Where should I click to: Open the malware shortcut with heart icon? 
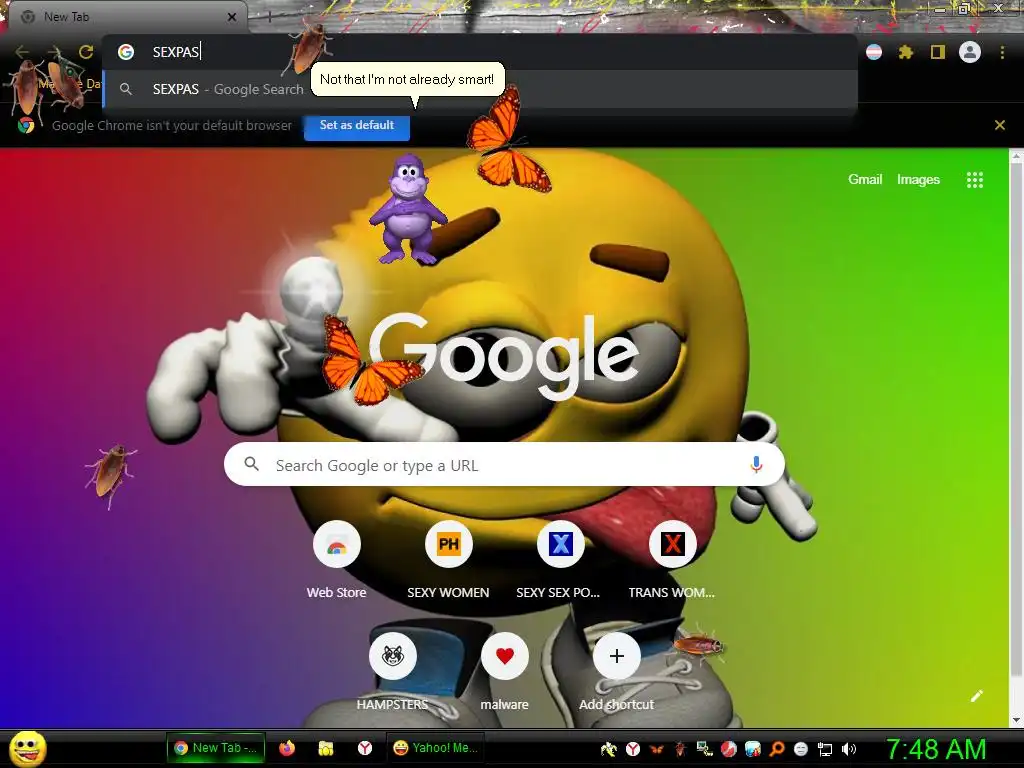tap(504, 673)
